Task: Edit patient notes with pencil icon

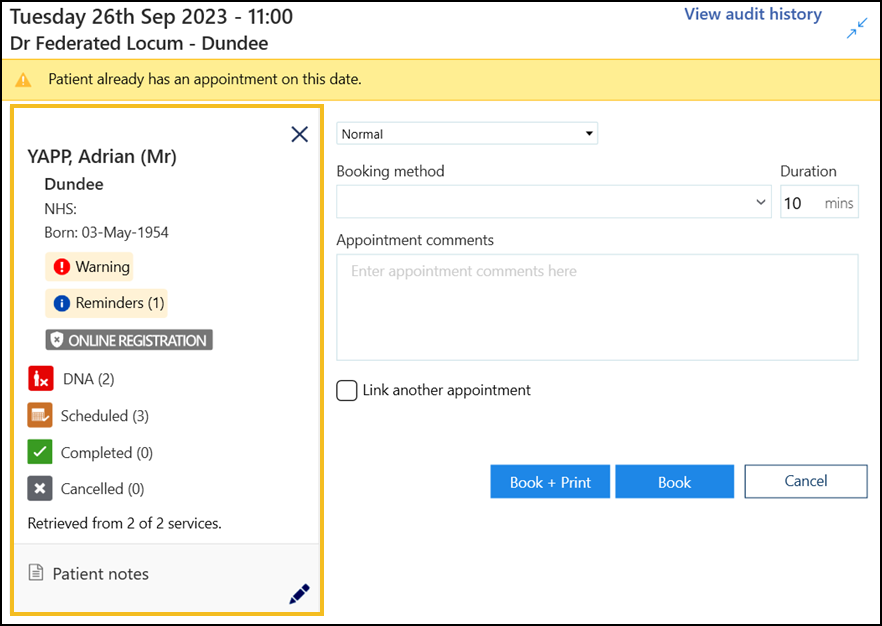Action: [299, 594]
